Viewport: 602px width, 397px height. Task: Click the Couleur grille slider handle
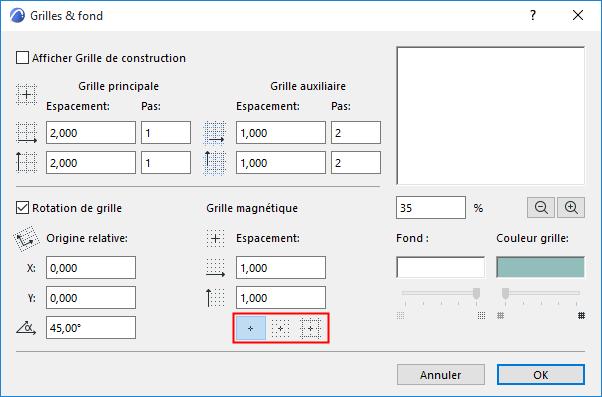[505, 293]
